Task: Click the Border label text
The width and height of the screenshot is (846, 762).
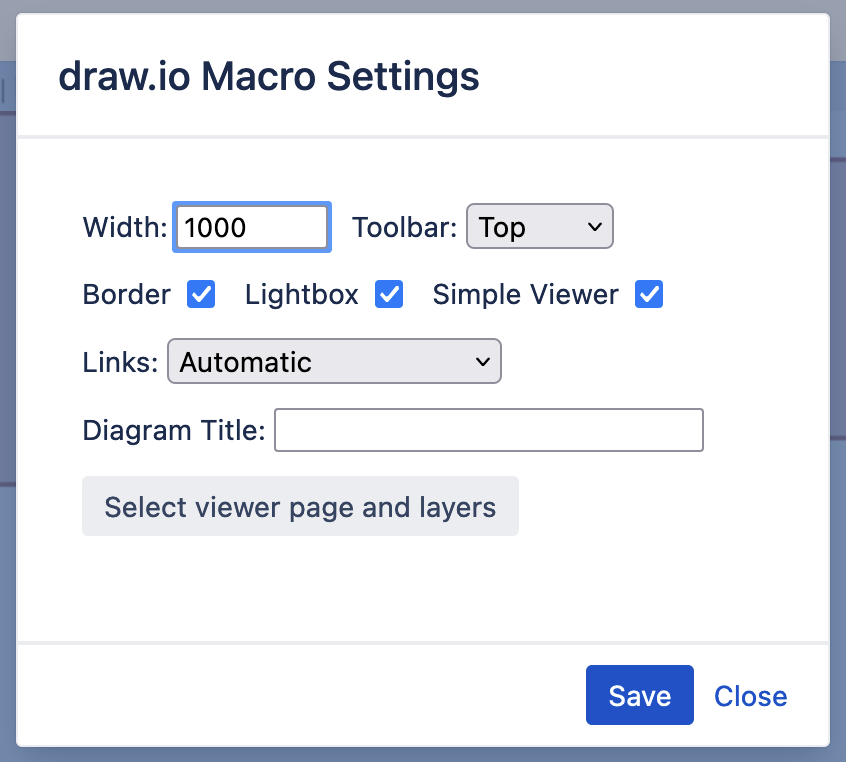Action: (x=126, y=294)
